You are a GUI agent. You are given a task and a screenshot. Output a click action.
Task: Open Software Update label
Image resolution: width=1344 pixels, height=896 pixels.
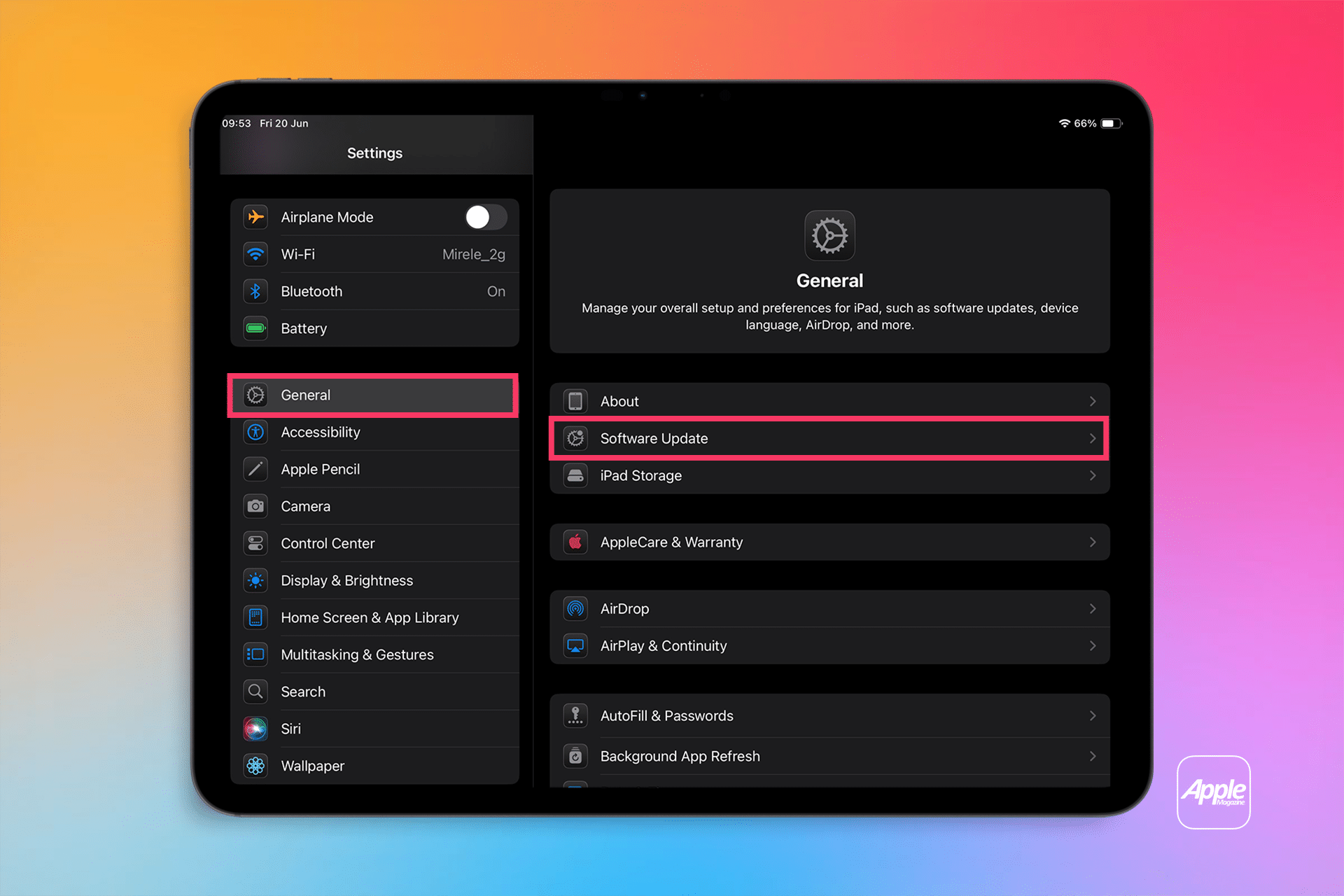point(654,439)
